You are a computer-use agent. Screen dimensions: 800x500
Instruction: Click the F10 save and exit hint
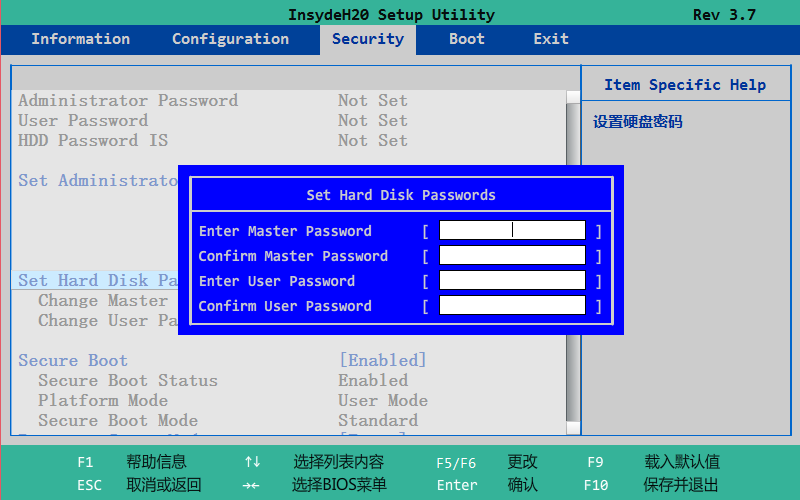596,485
